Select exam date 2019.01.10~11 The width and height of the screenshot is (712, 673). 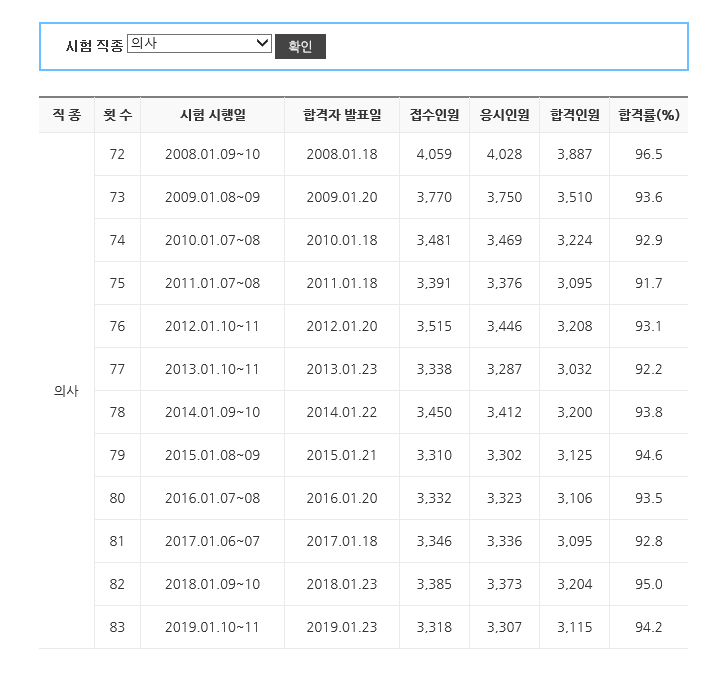tap(212, 627)
